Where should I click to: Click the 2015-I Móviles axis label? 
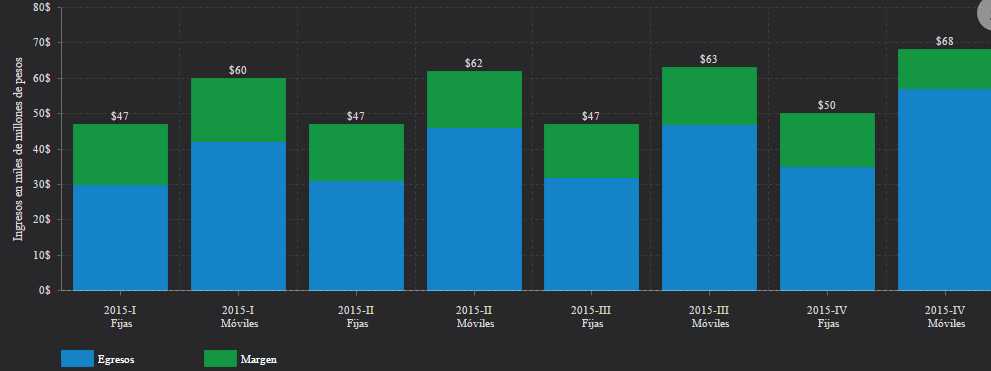coord(239,317)
